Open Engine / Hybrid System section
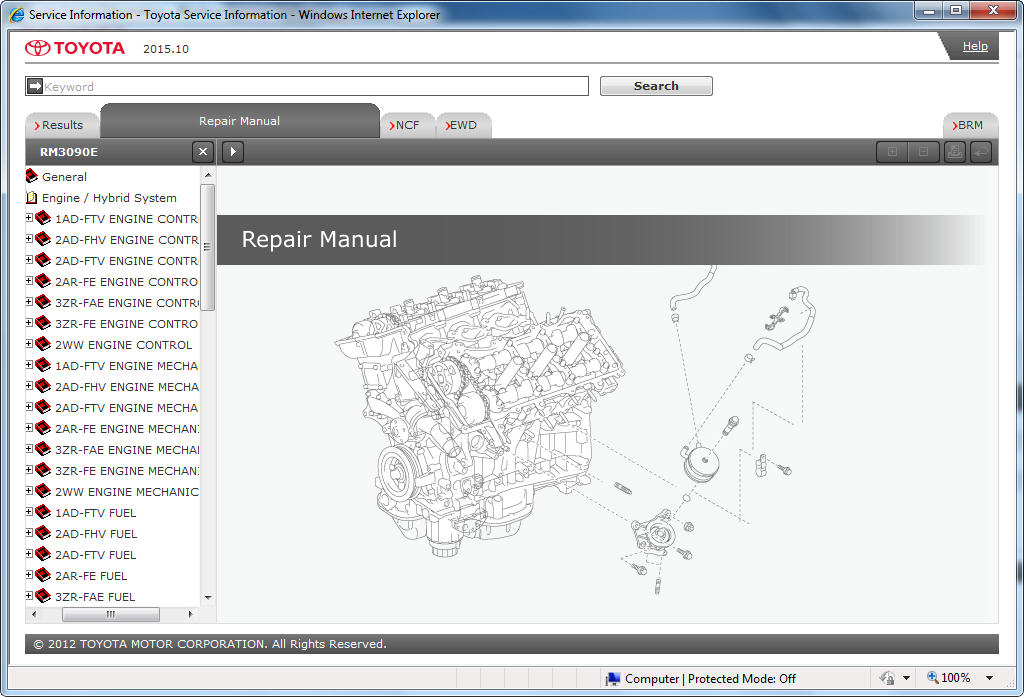 109,198
